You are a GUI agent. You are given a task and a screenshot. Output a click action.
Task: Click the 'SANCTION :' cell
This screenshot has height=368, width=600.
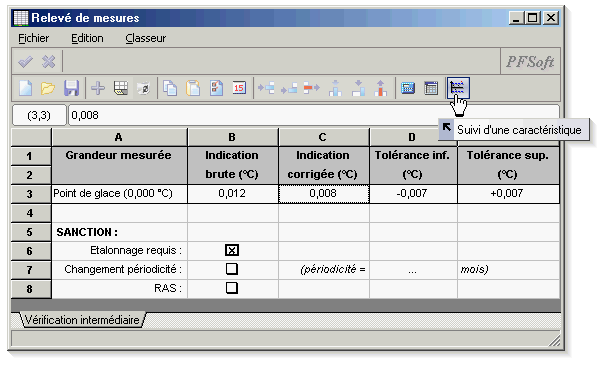(119, 232)
